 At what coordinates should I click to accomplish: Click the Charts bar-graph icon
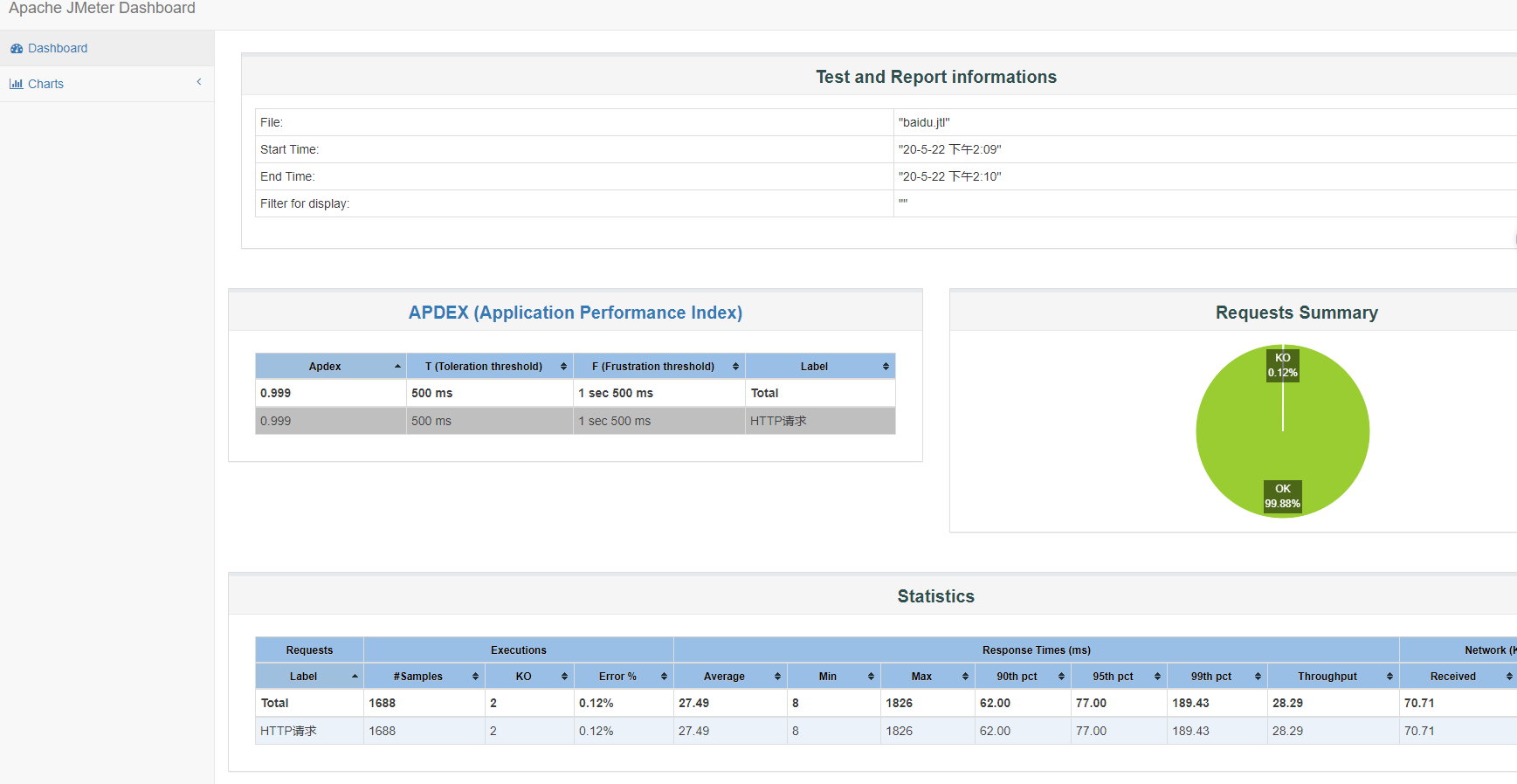click(x=17, y=84)
